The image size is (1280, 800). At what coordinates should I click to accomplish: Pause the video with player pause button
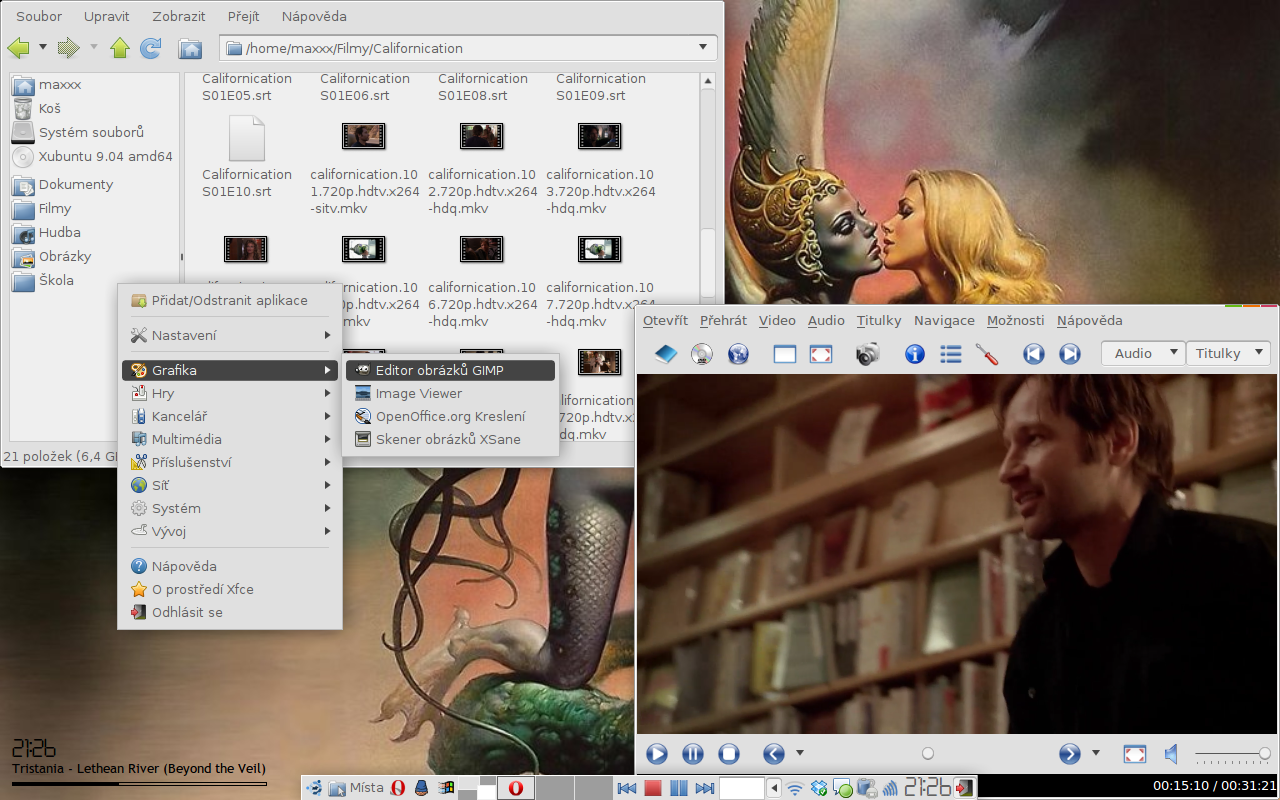(692, 754)
